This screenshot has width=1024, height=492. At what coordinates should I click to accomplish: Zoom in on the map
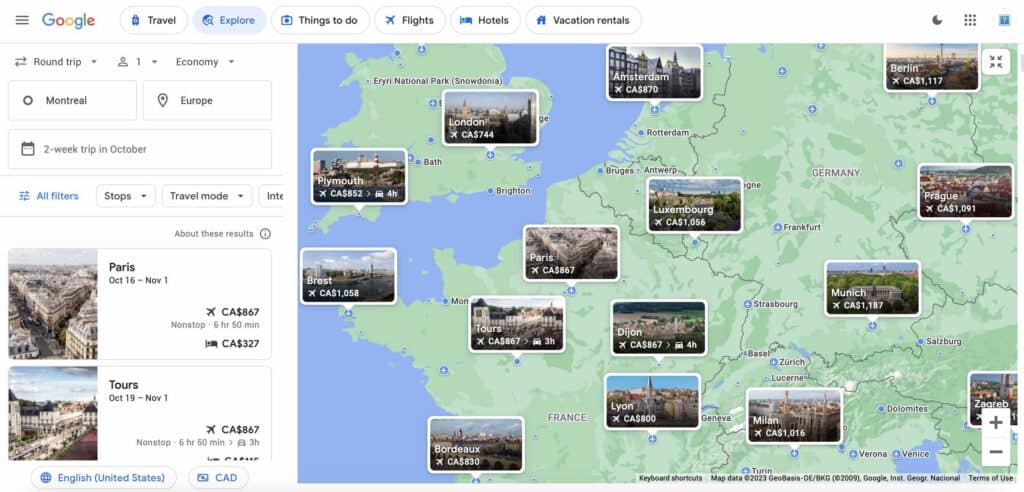995,422
